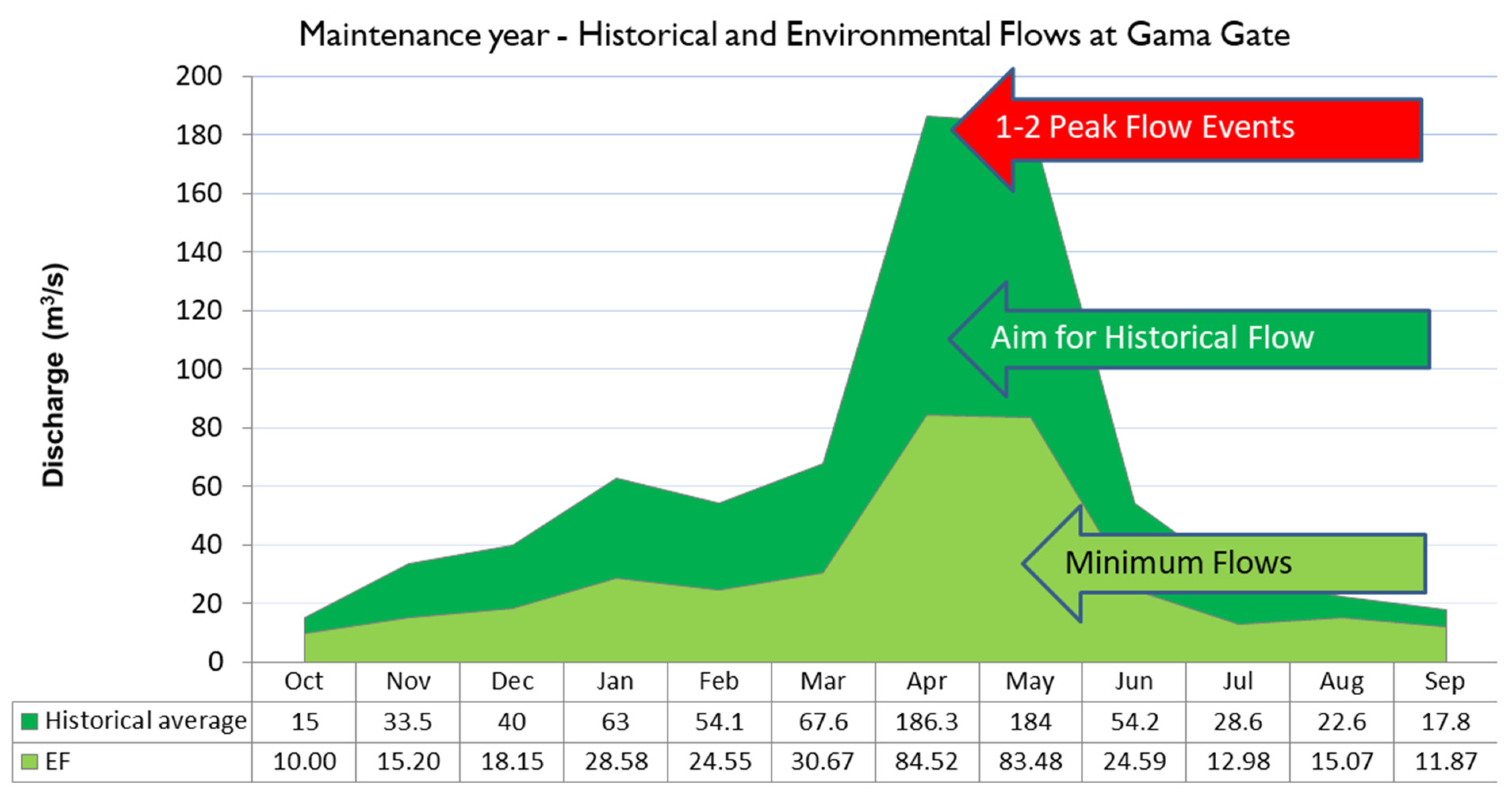Viewport: 1512px width, 798px height.
Task: Click the Minimum Flows arrow label
Action: click(x=1178, y=562)
